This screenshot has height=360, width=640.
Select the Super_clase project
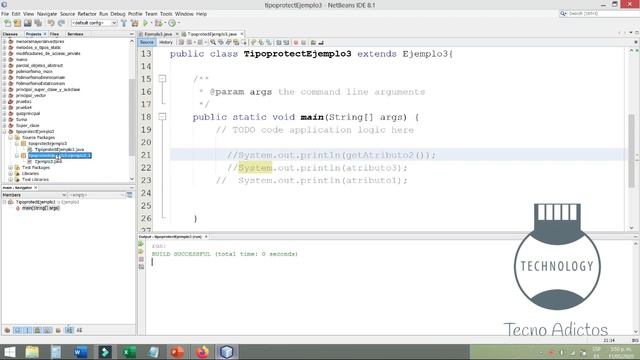pyautogui.click(x=27, y=126)
